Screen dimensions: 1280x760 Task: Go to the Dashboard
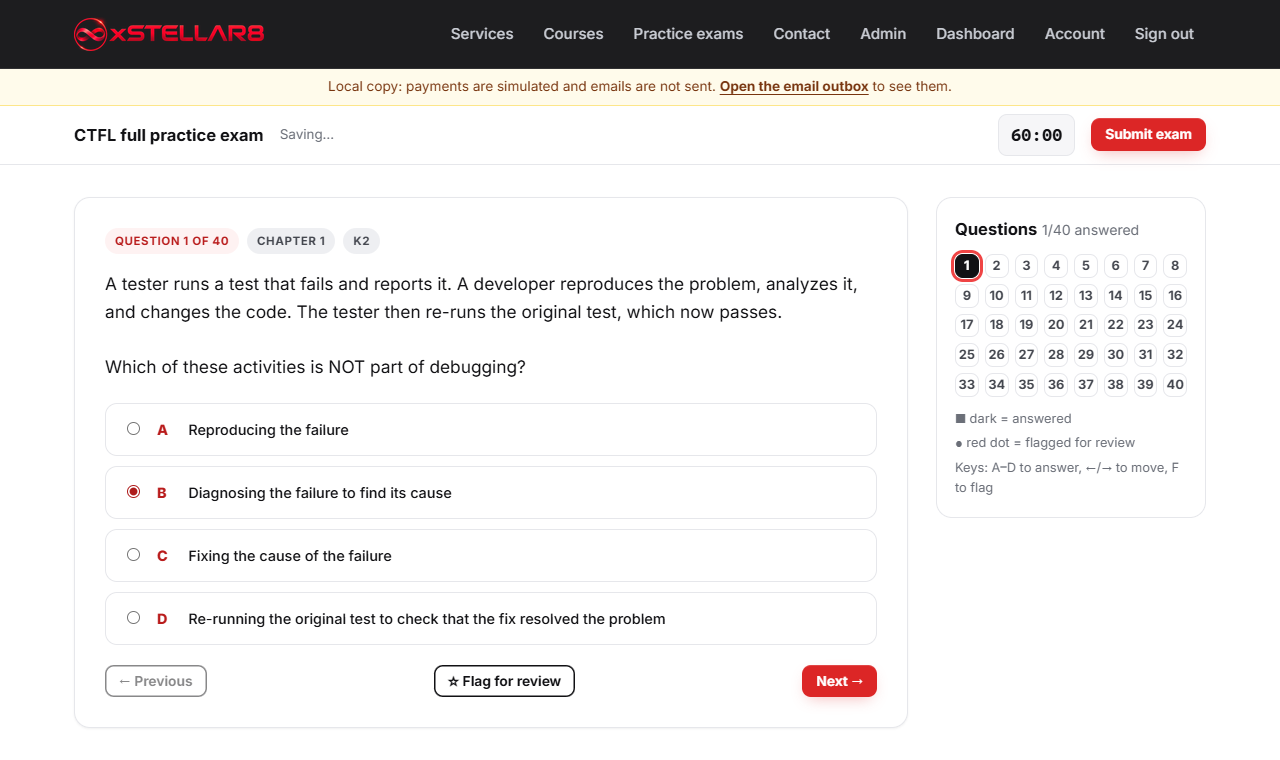point(975,34)
